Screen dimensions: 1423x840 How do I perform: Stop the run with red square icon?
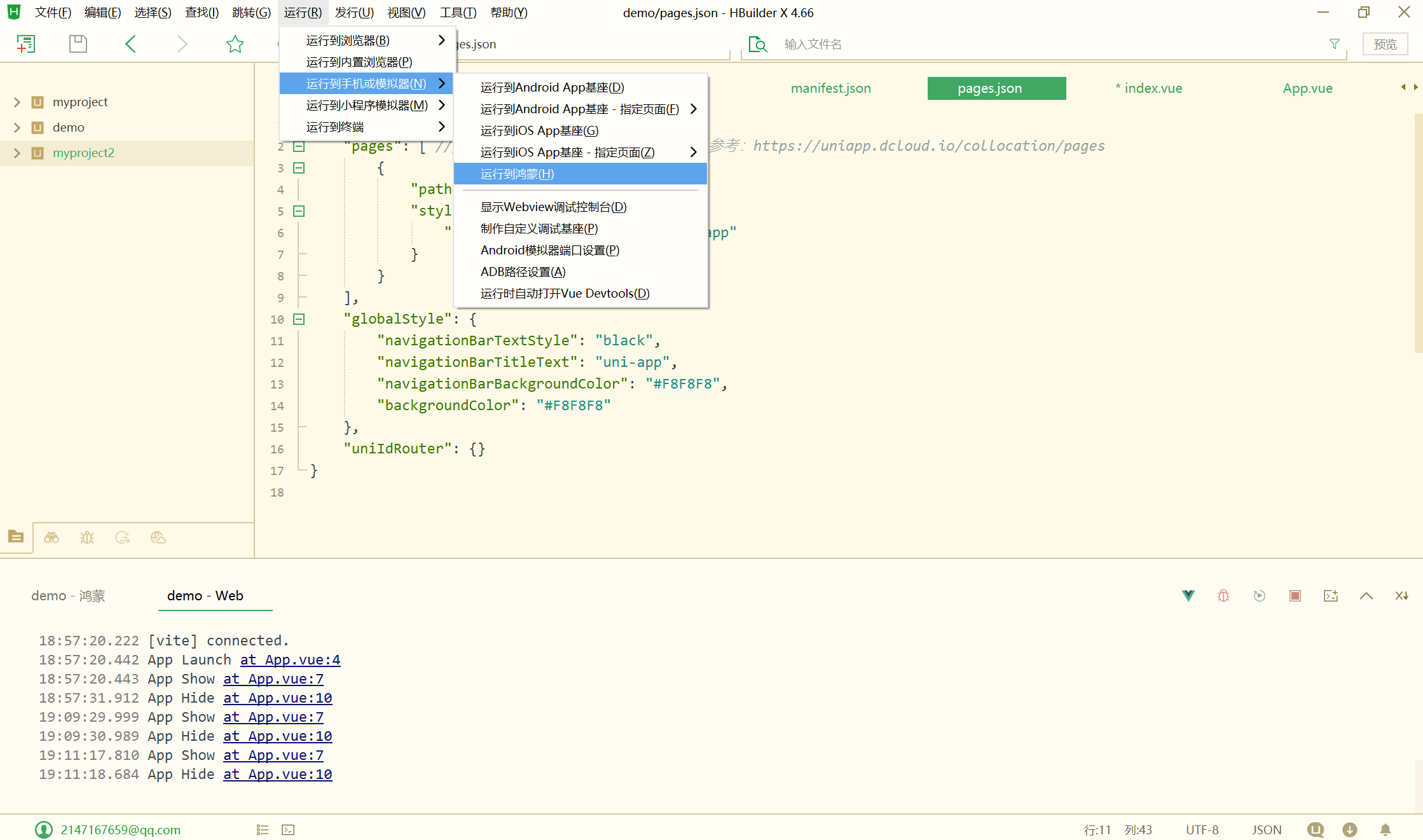click(1295, 596)
